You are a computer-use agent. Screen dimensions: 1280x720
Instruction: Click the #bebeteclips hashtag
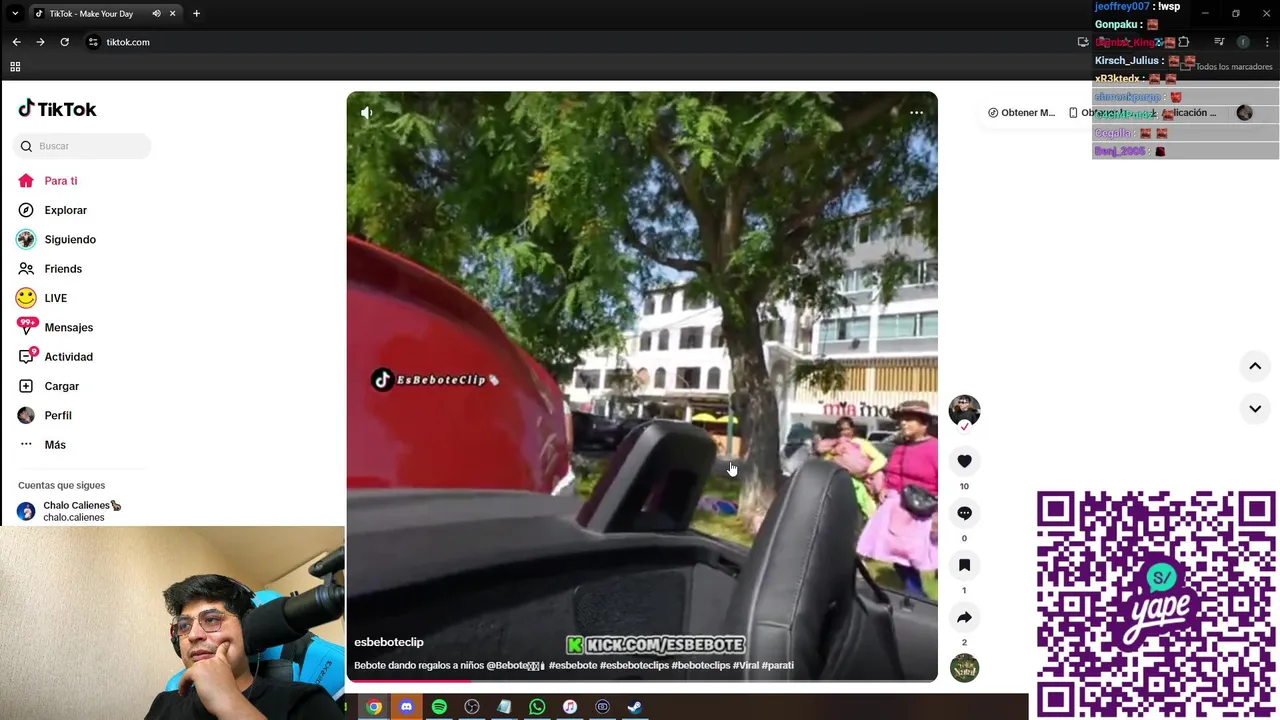(701, 665)
